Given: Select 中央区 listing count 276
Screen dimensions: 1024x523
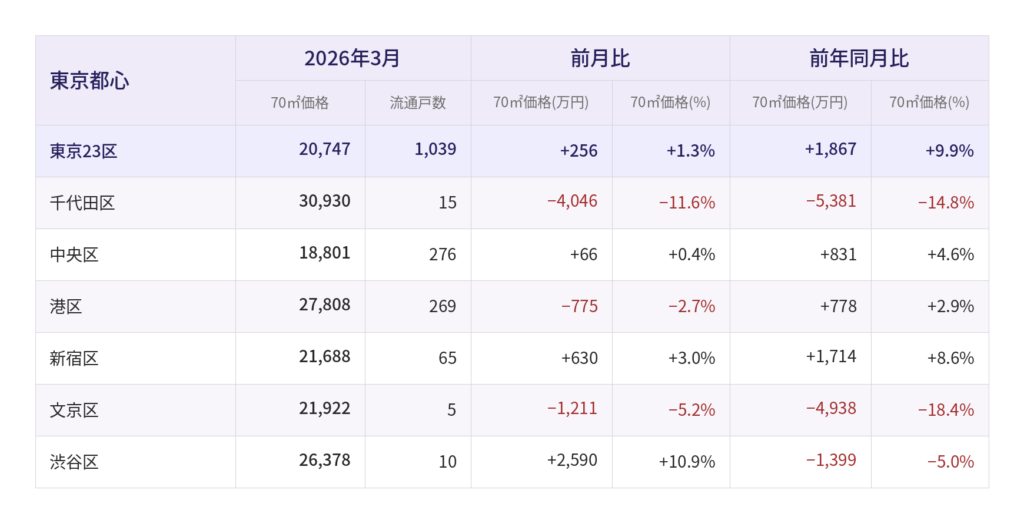Looking at the screenshot, I should click(442, 255).
